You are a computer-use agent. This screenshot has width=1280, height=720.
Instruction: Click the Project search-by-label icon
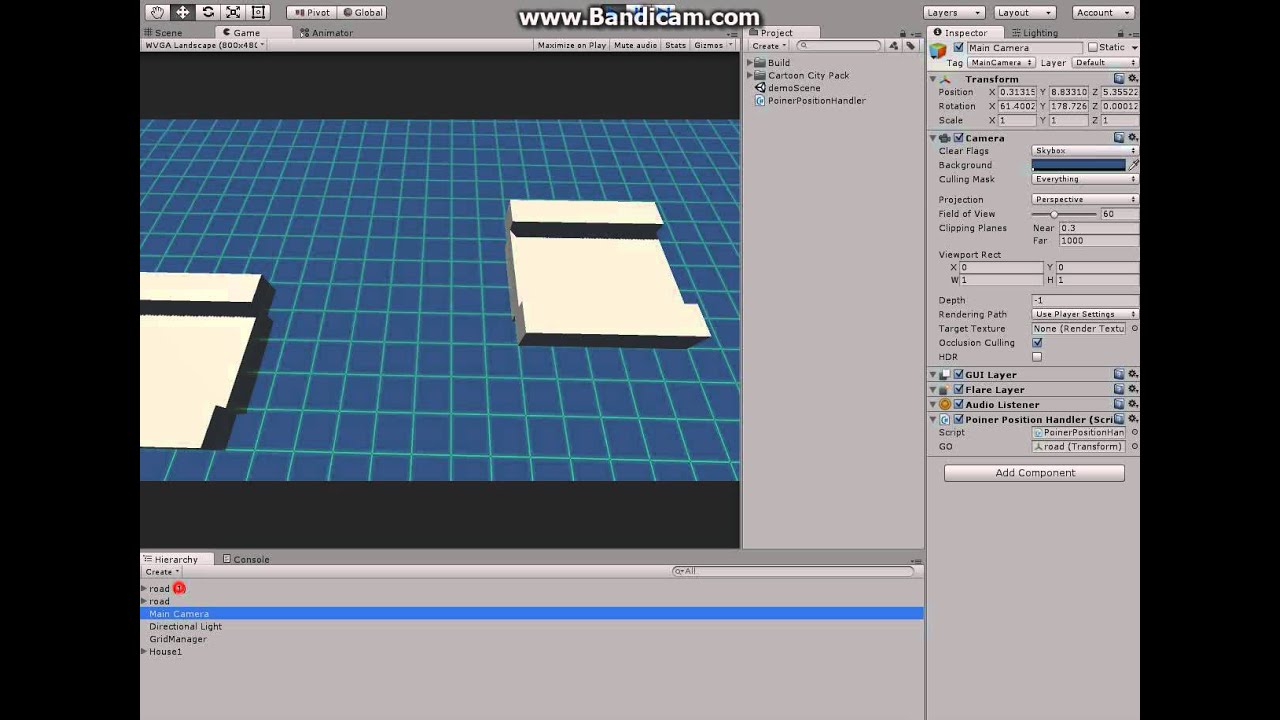pyautogui.click(x=910, y=46)
